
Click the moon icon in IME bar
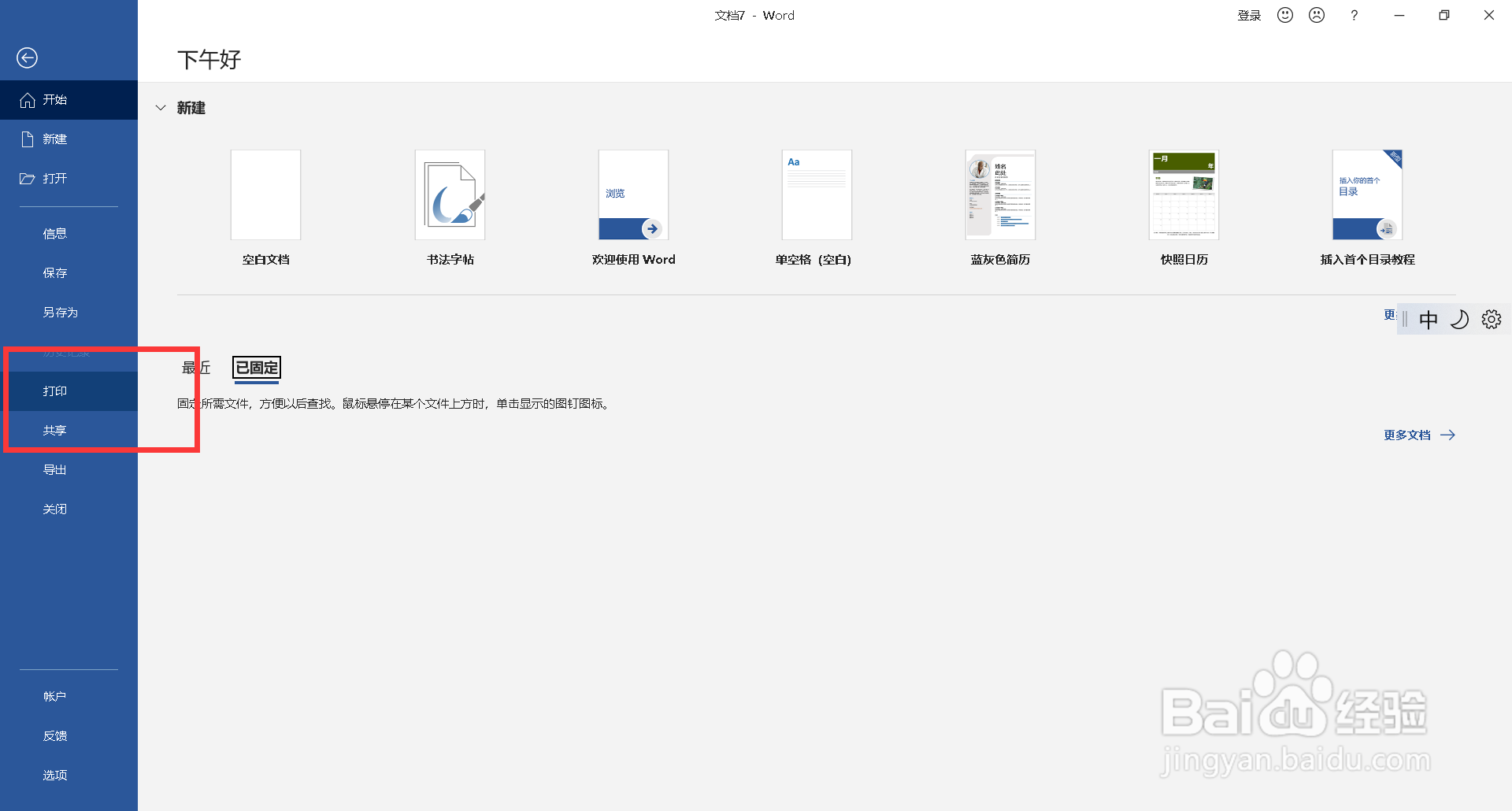[1459, 320]
